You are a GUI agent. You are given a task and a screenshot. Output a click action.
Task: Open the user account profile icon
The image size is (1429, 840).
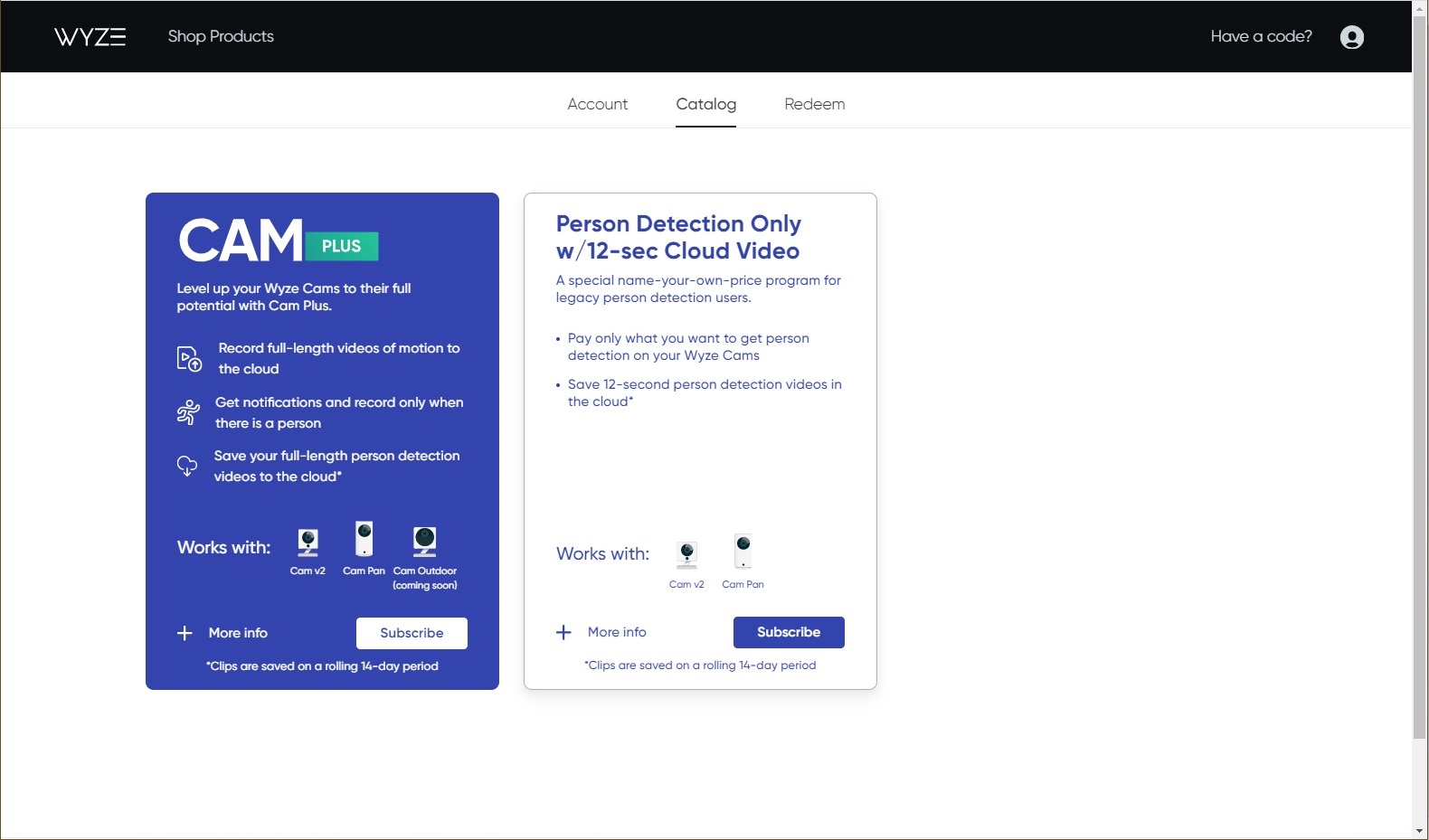click(1352, 37)
